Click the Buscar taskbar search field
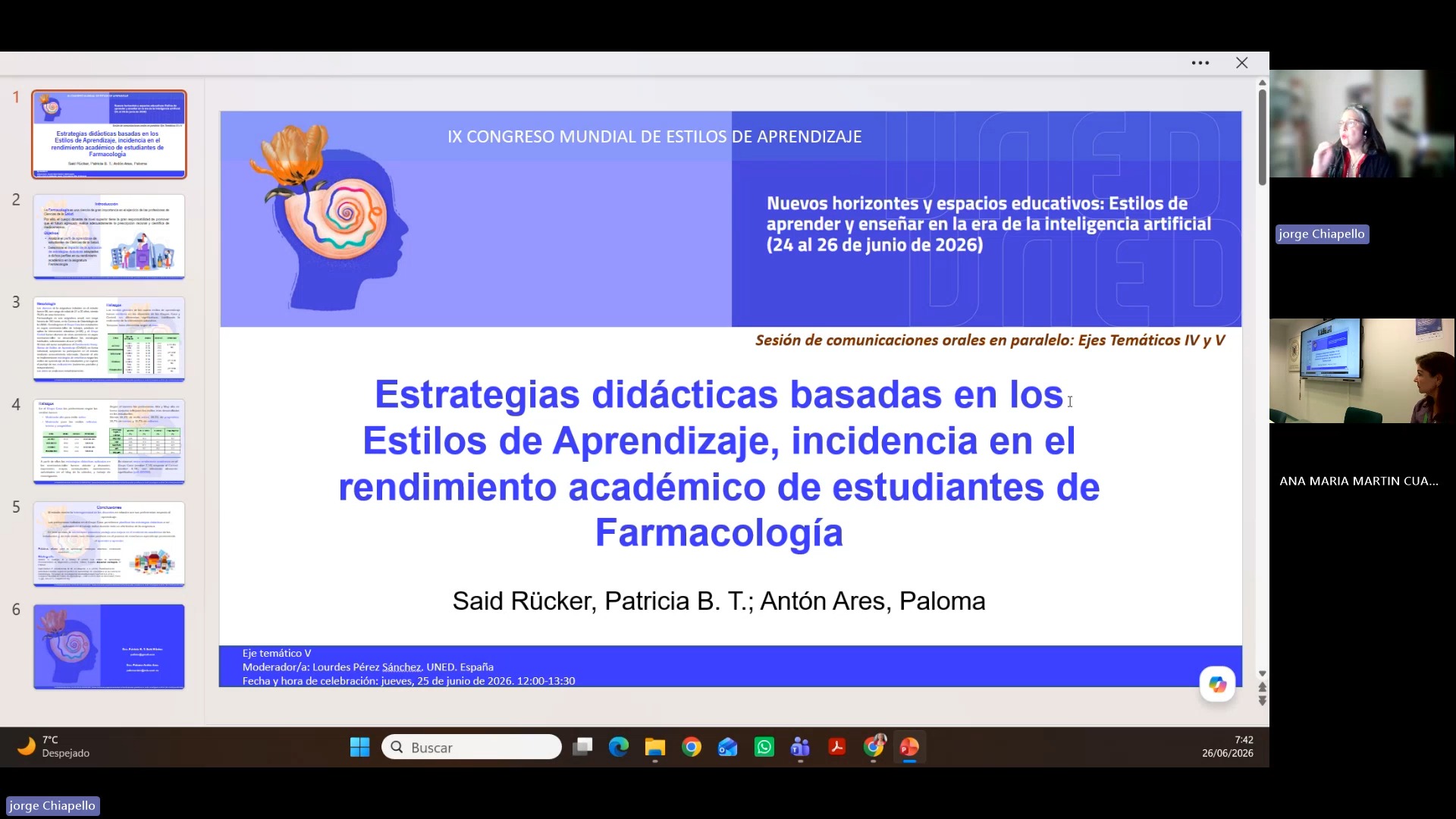The width and height of the screenshot is (1456, 819). point(472,748)
